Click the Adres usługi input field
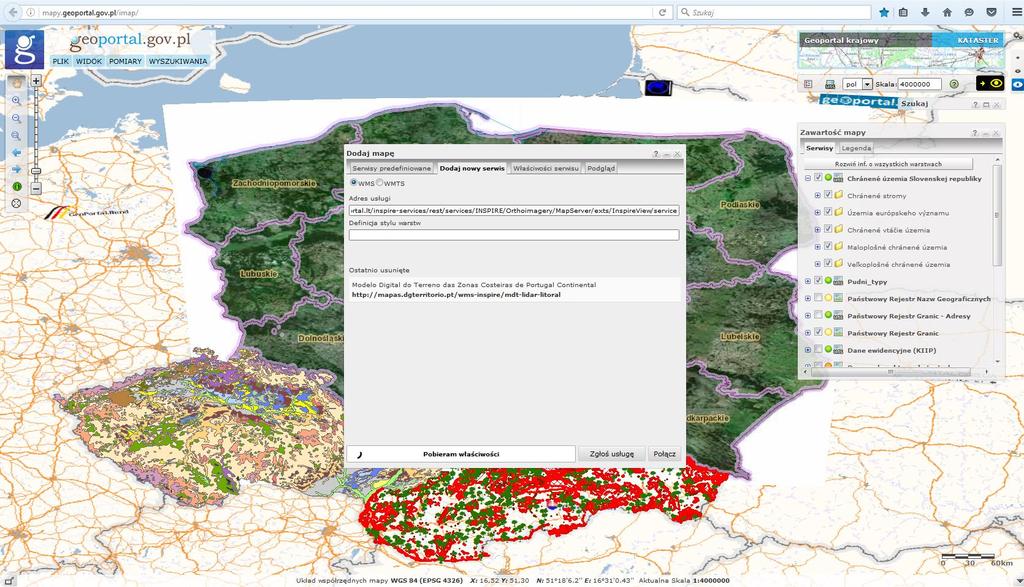This screenshot has height=587, width=1024. pos(514,210)
